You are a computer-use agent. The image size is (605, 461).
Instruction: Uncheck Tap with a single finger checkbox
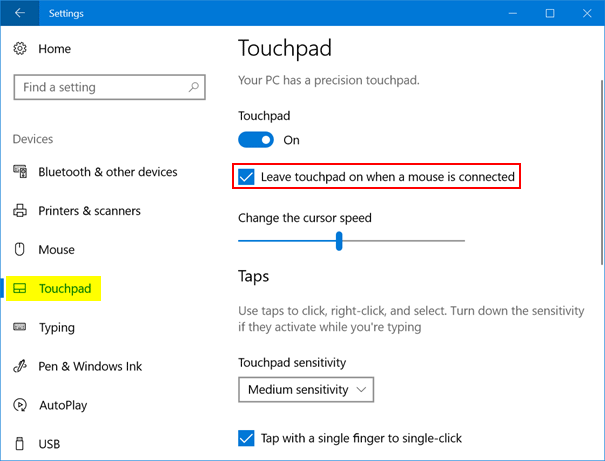click(247, 438)
